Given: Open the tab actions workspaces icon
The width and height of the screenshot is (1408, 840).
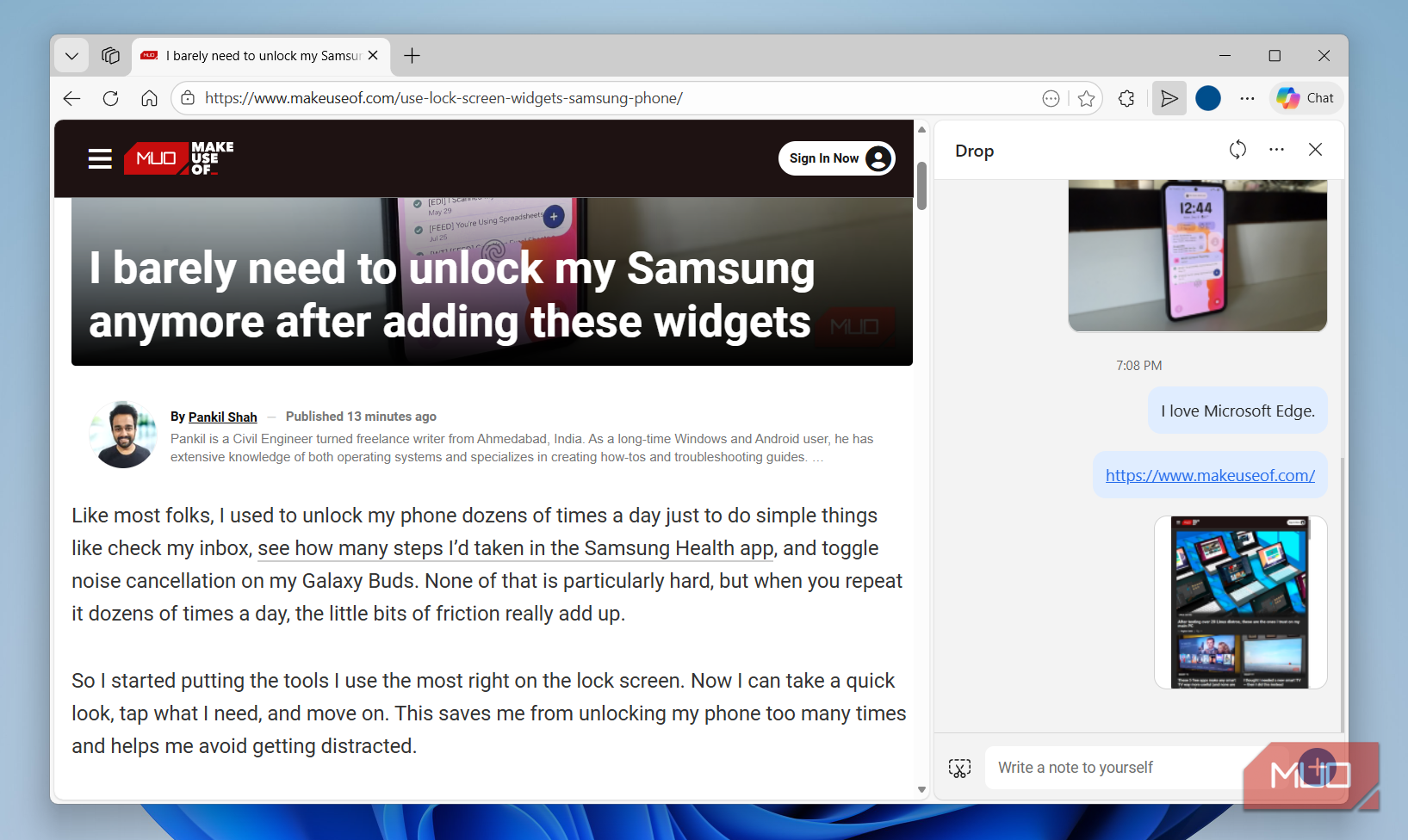Looking at the screenshot, I should point(110,56).
